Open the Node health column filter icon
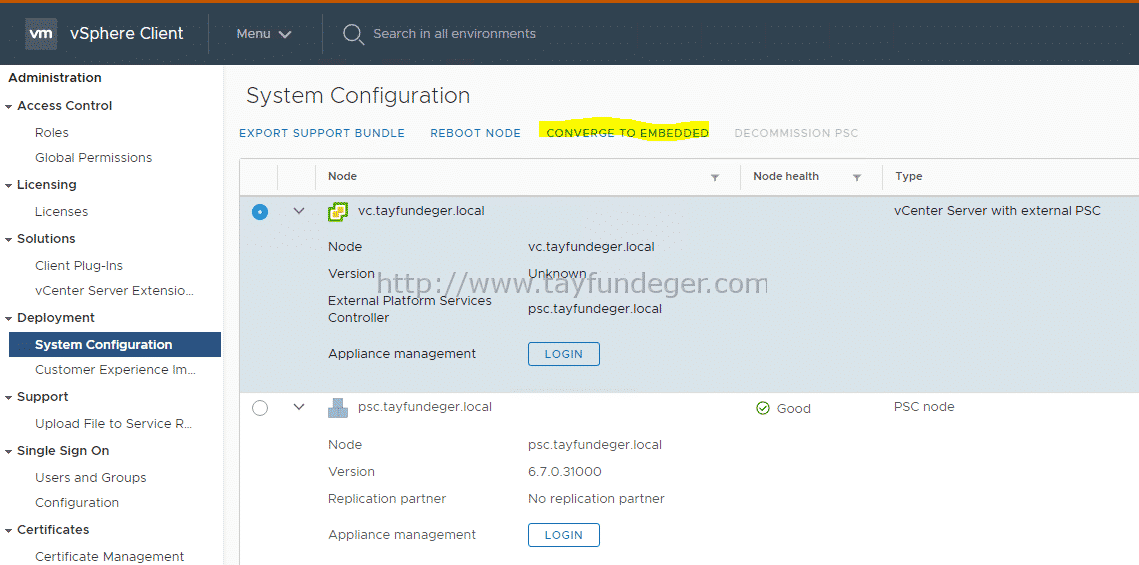Viewport: 1139px width, 565px height. click(x=856, y=177)
